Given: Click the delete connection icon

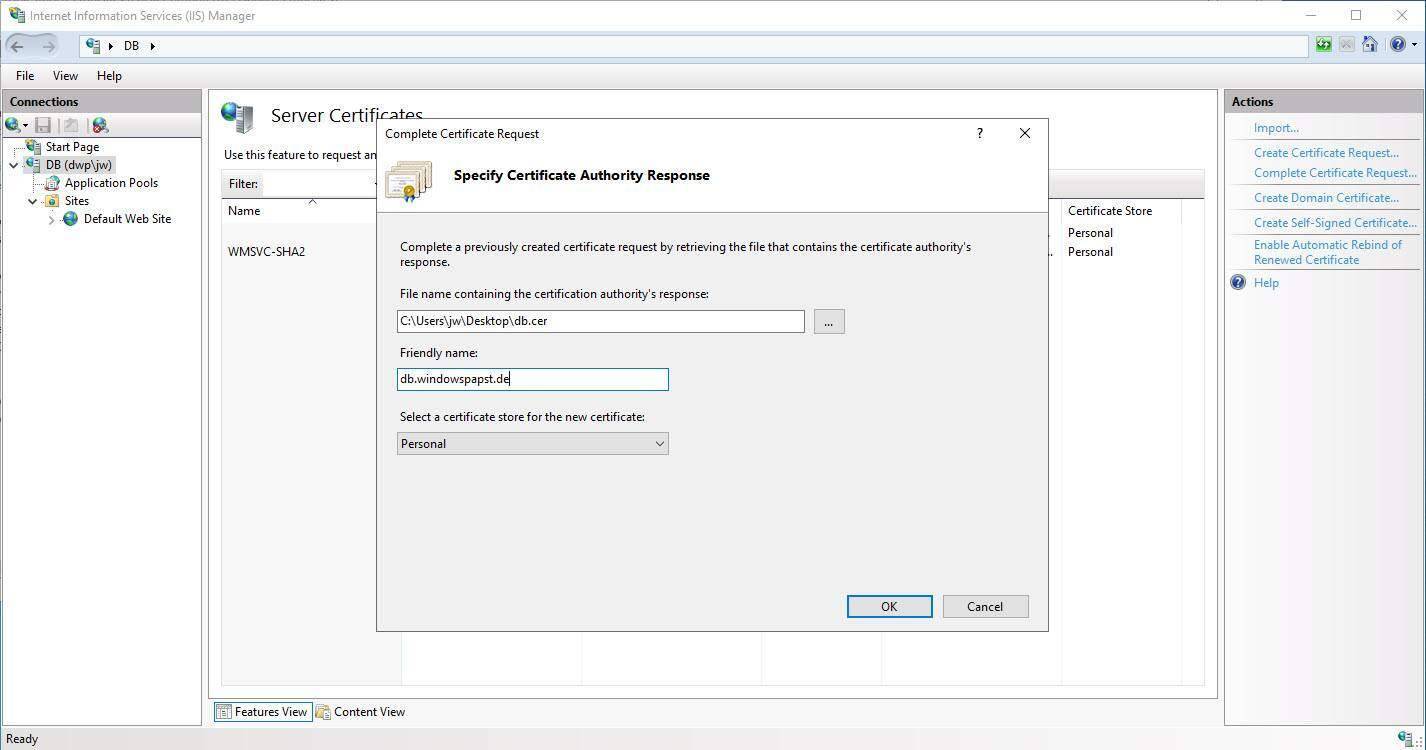Looking at the screenshot, I should point(99,125).
